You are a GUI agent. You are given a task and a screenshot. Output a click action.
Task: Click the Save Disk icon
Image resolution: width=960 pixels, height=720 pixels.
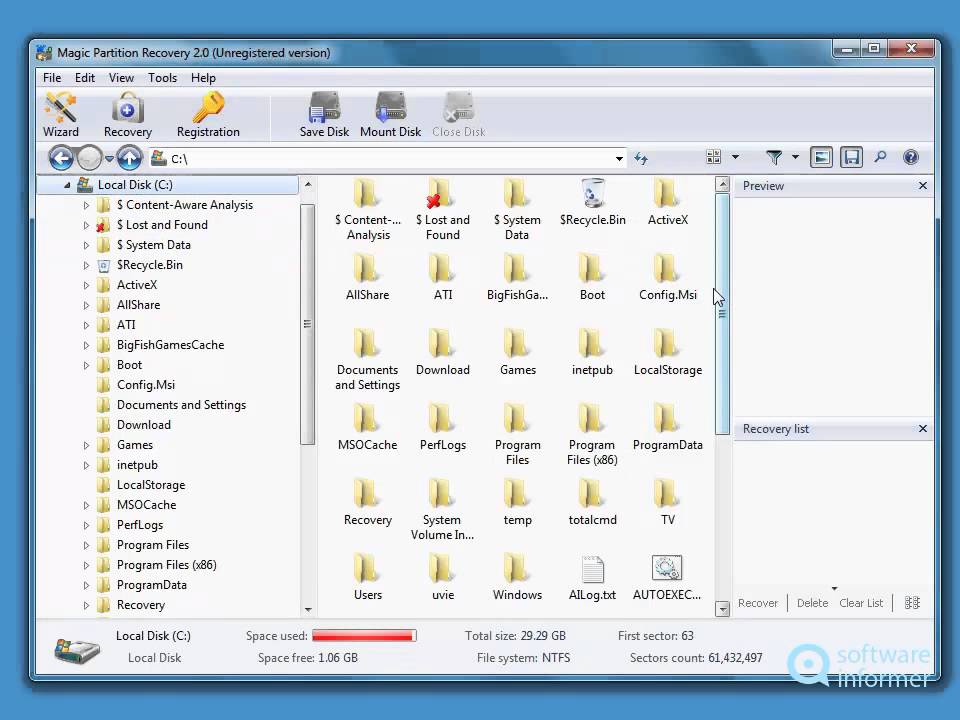pyautogui.click(x=324, y=114)
